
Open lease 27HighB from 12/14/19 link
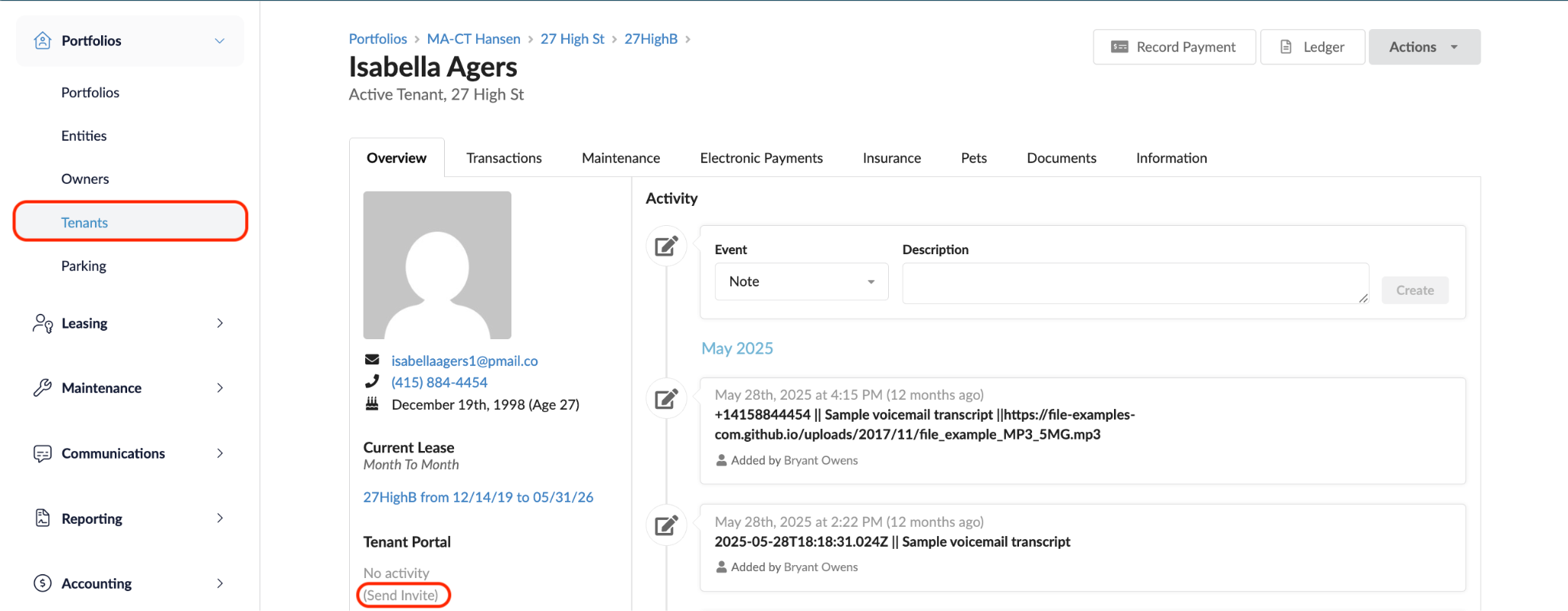(479, 497)
